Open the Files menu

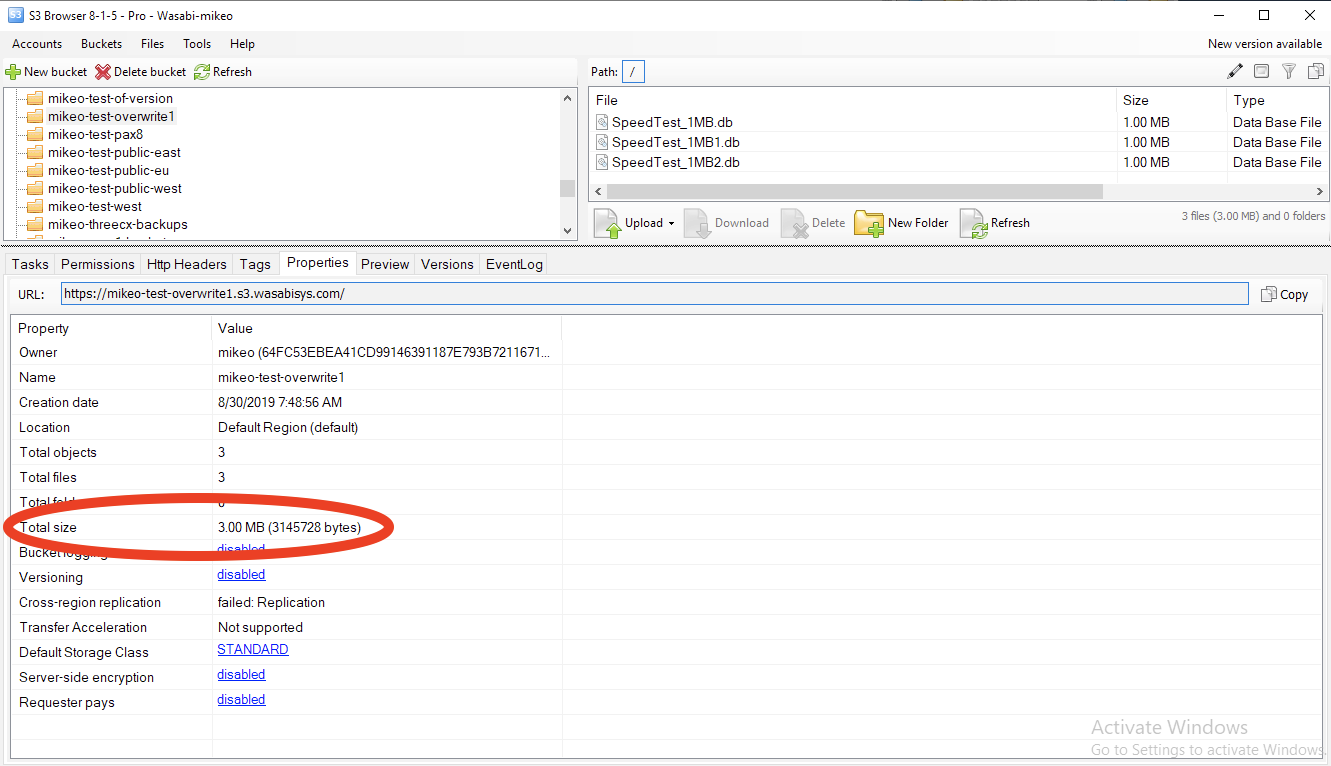tap(153, 44)
